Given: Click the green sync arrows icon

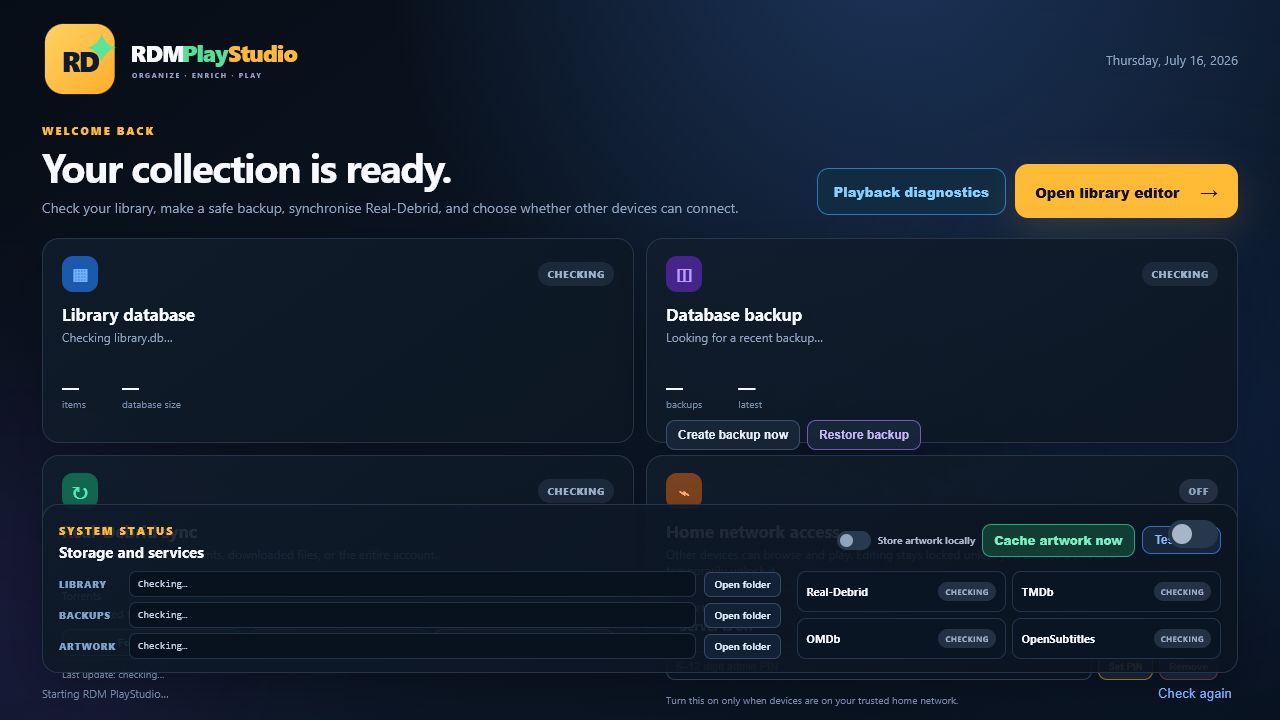Looking at the screenshot, I should pos(80,489).
